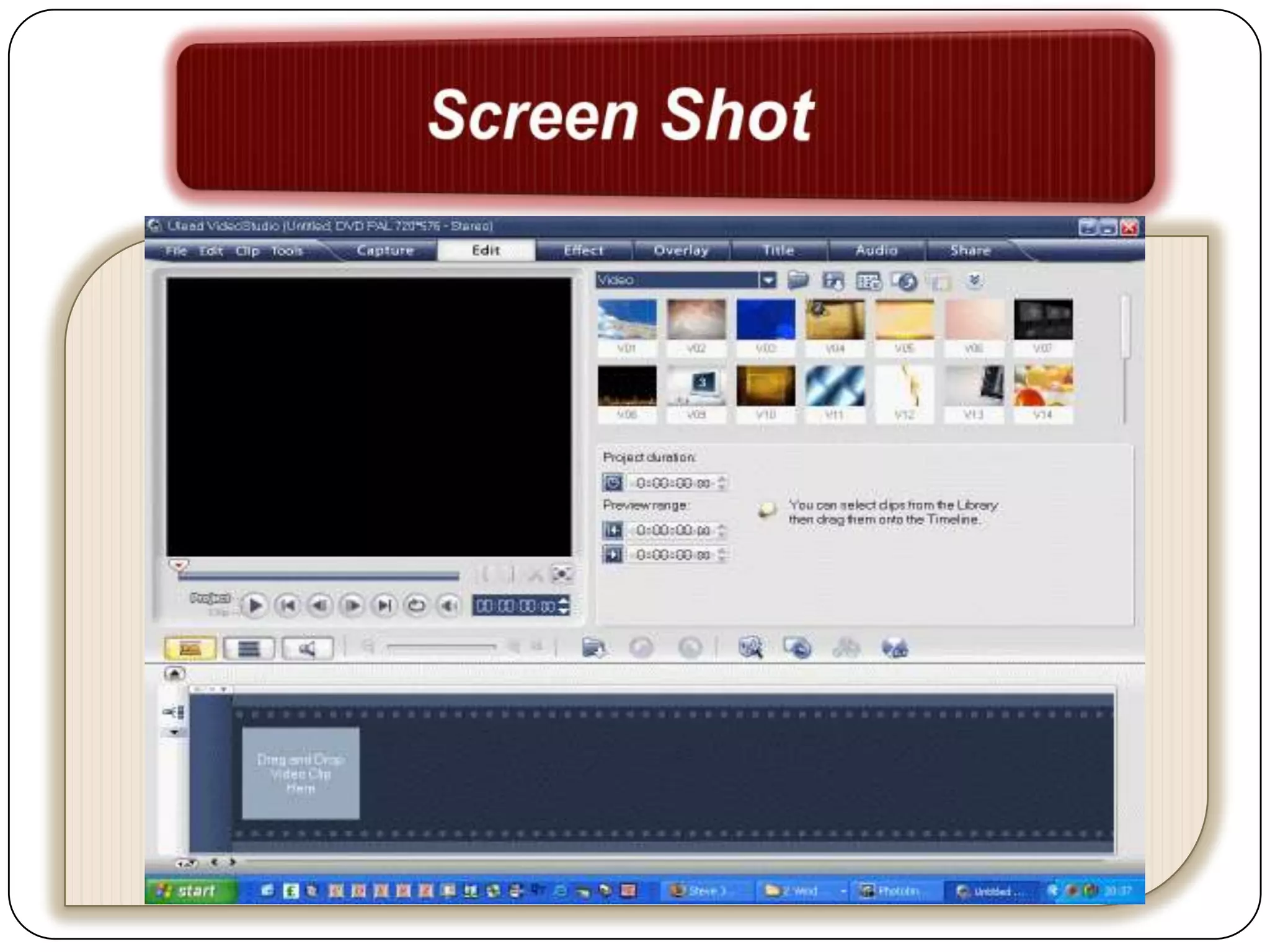
Task: Click the Repeat loop playback icon
Action: click(416, 606)
